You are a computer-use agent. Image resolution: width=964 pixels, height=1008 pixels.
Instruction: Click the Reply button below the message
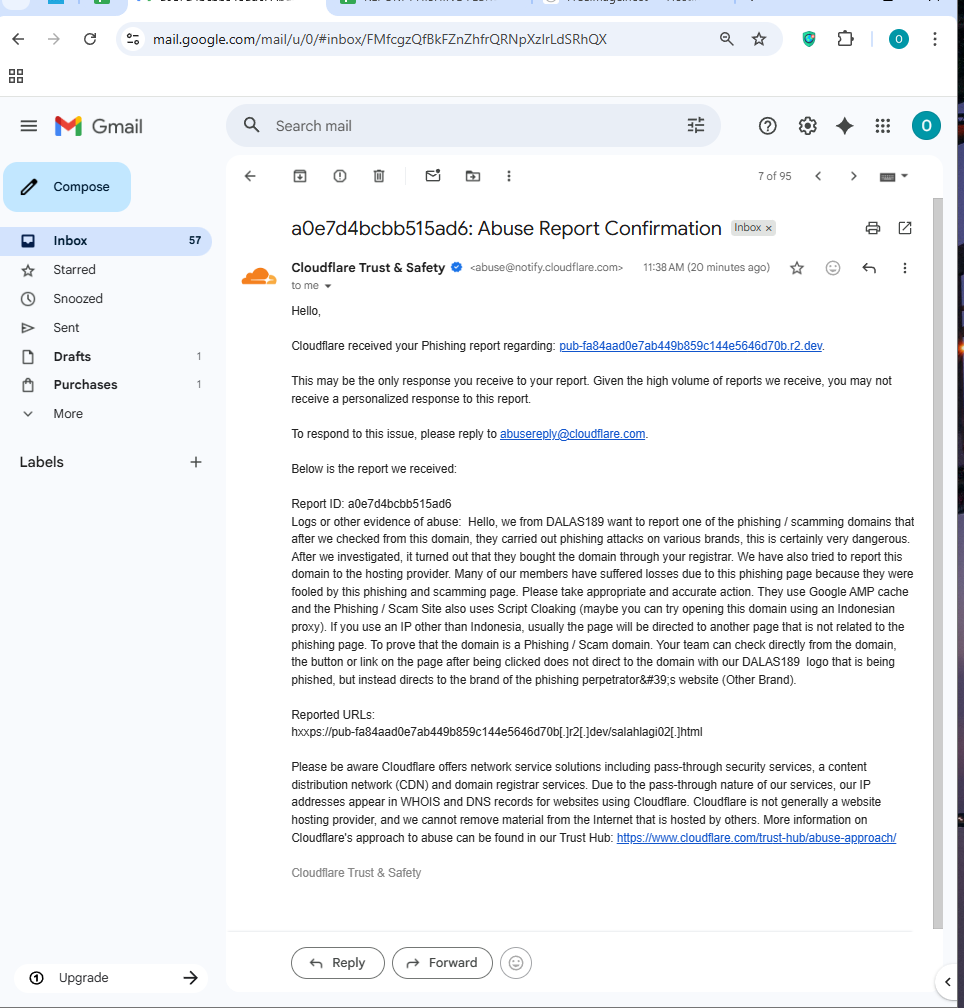338,963
